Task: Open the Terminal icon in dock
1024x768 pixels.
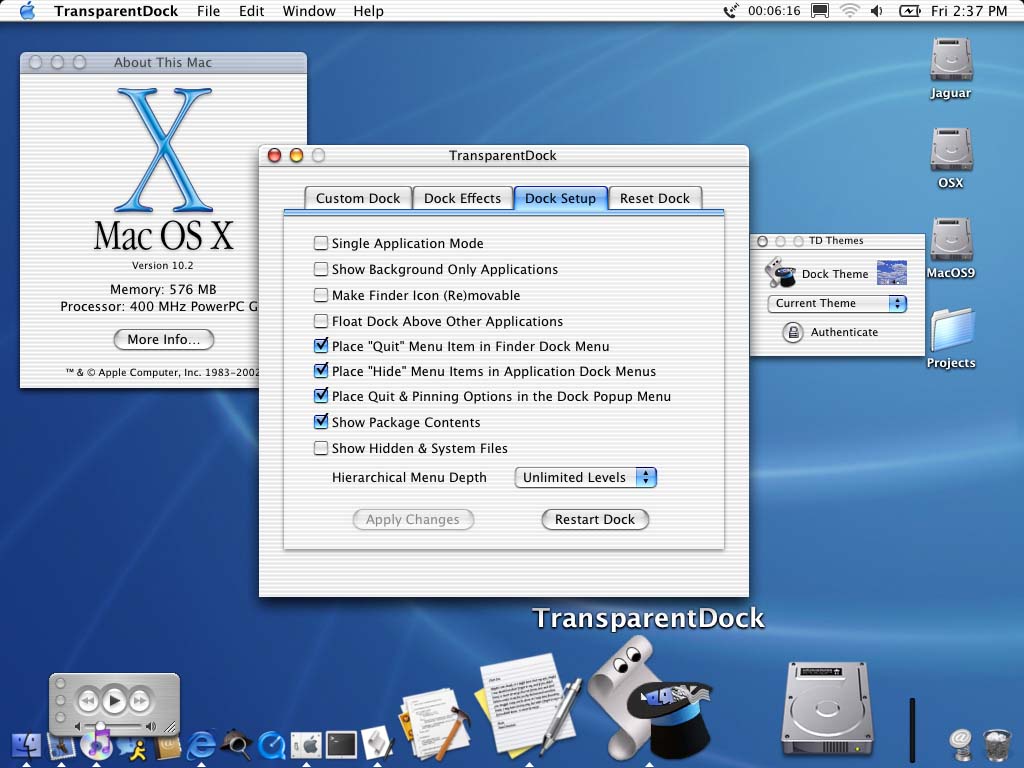Action: [x=341, y=744]
